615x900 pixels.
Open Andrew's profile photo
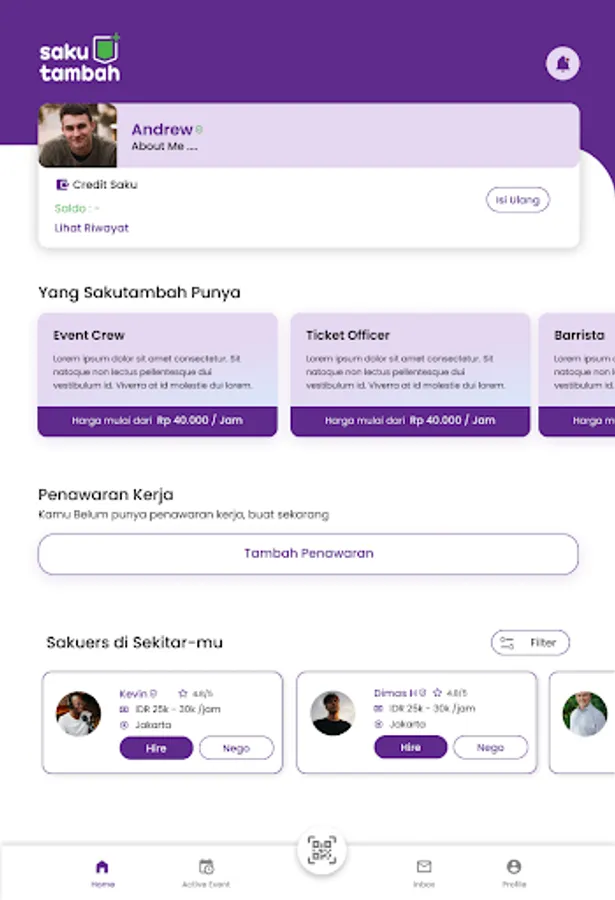pos(78,135)
